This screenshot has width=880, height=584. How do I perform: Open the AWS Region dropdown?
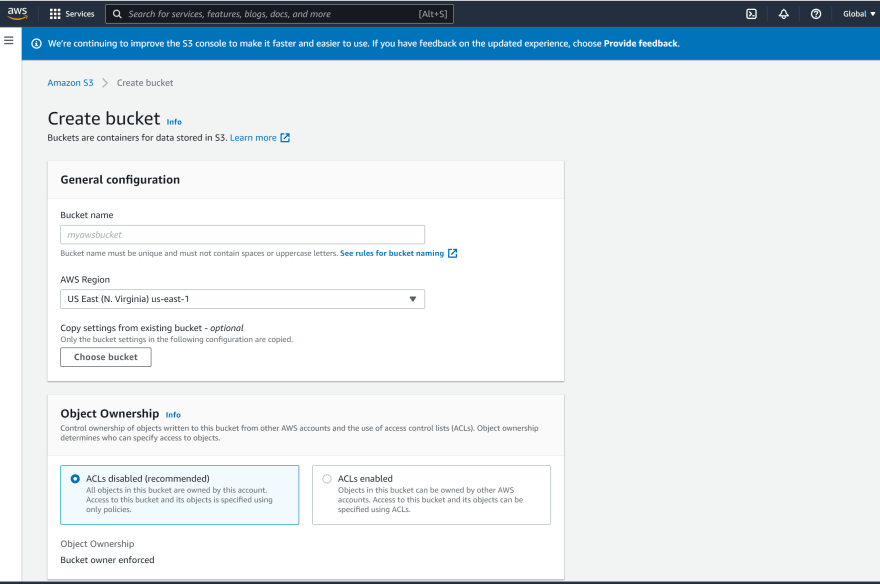tap(242, 299)
